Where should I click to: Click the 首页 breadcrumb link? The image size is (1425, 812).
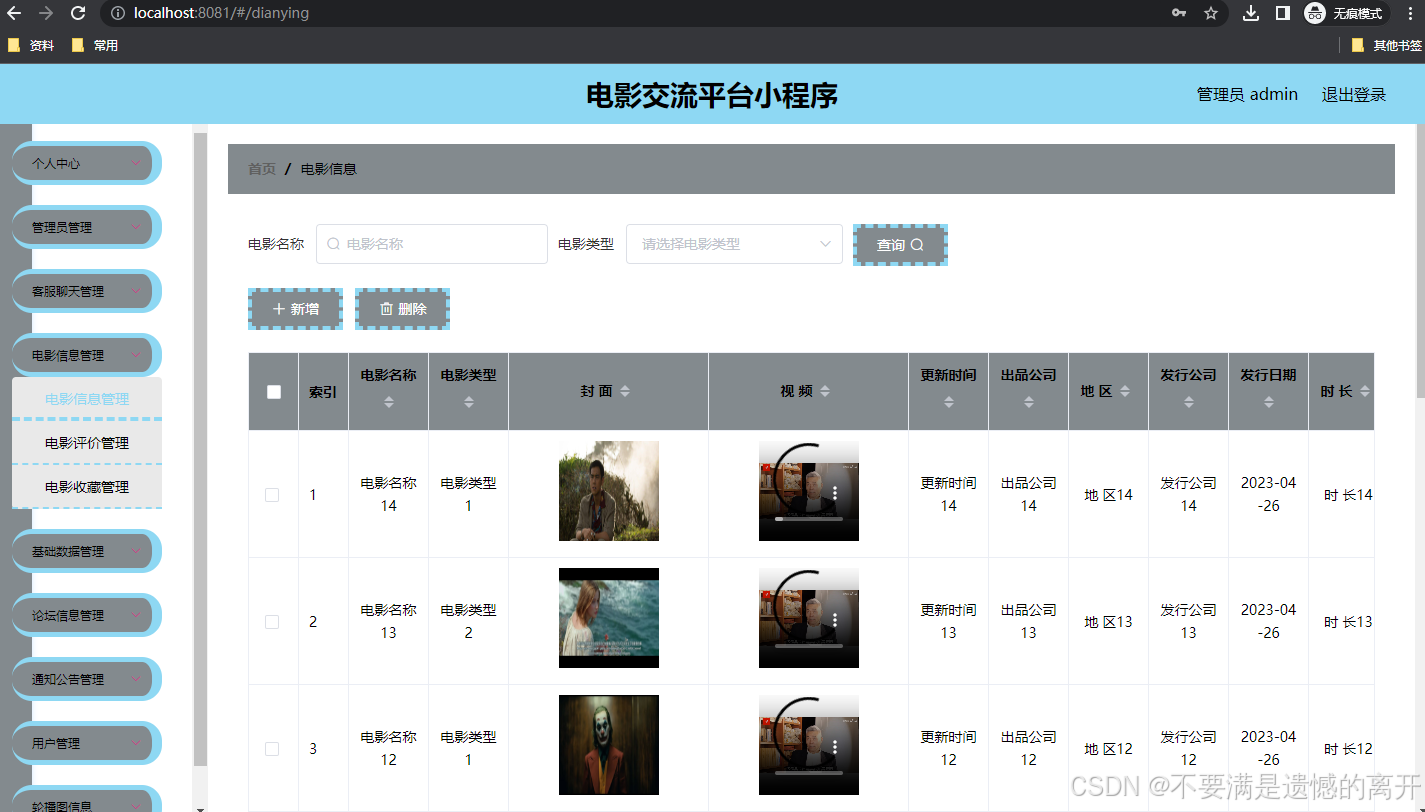tap(262, 169)
